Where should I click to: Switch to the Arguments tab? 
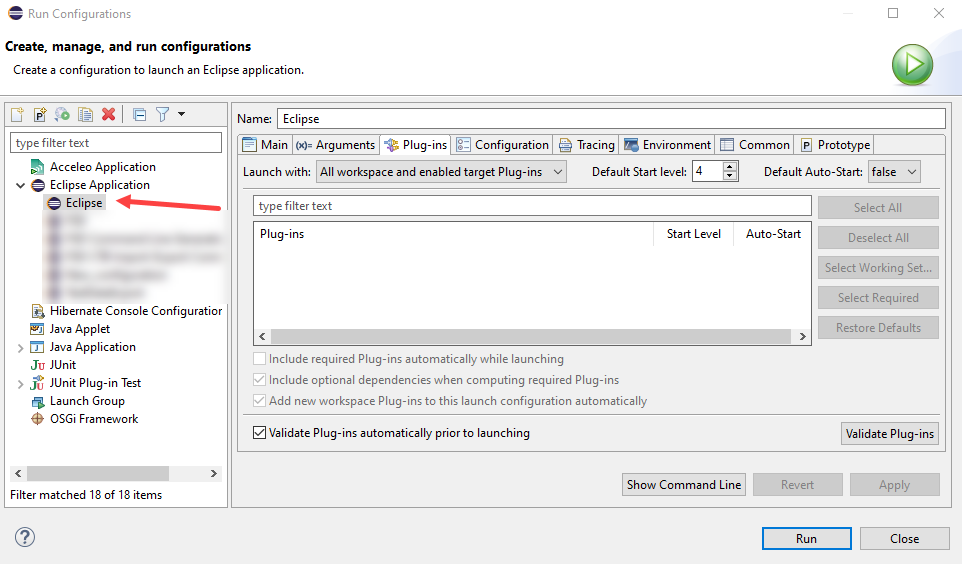[335, 145]
